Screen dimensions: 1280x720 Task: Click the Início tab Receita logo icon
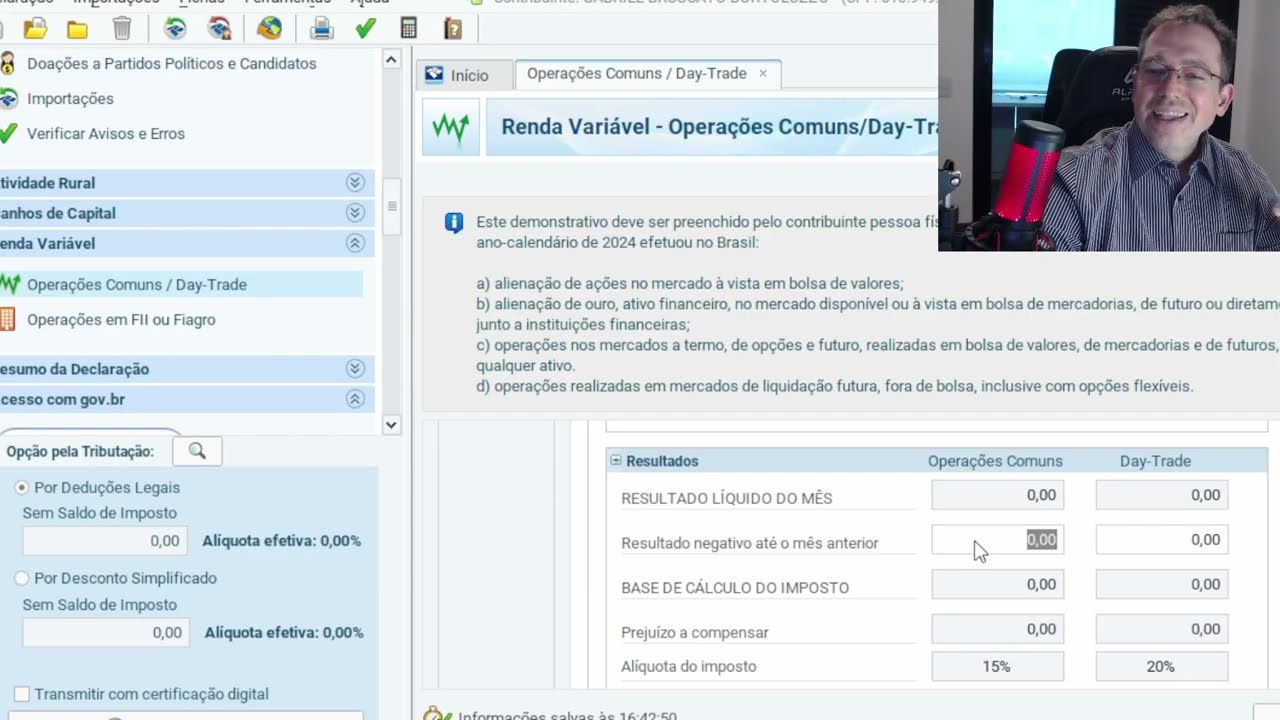(434, 75)
